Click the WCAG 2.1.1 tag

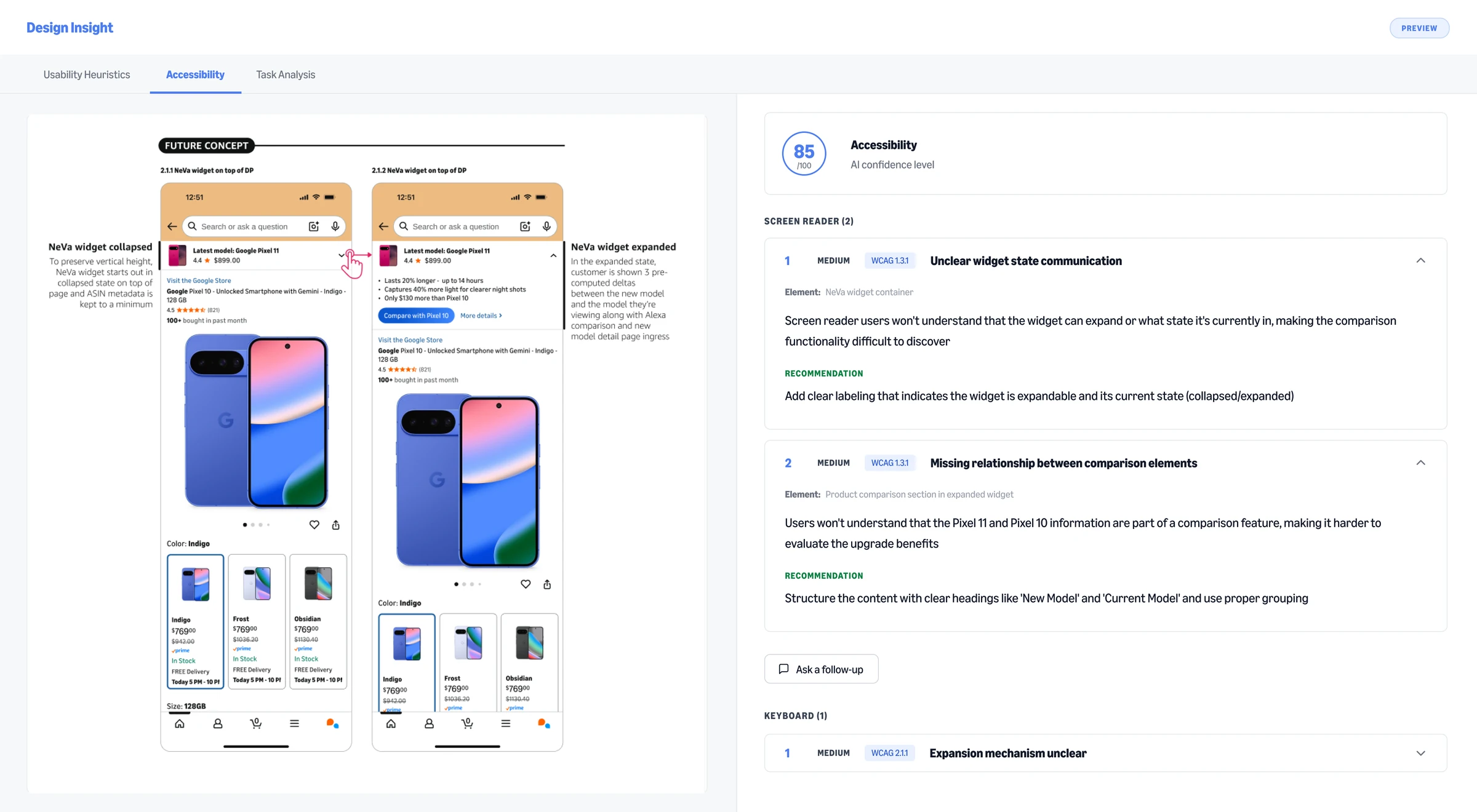pos(889,754)
